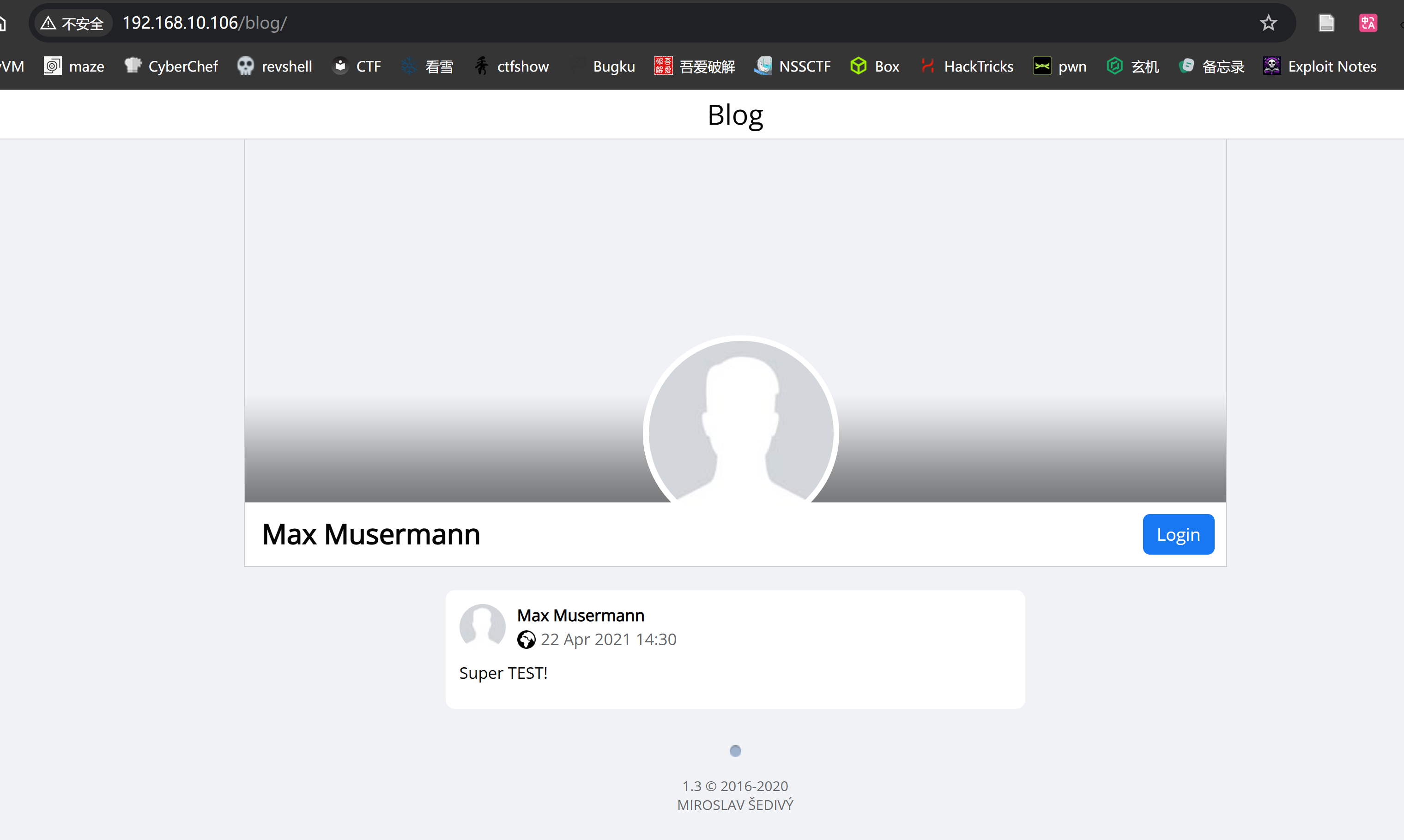Open the CyberChef bookmark
Image resolution: width=1404 pixels, height=840 pixels.
[171, 66]
